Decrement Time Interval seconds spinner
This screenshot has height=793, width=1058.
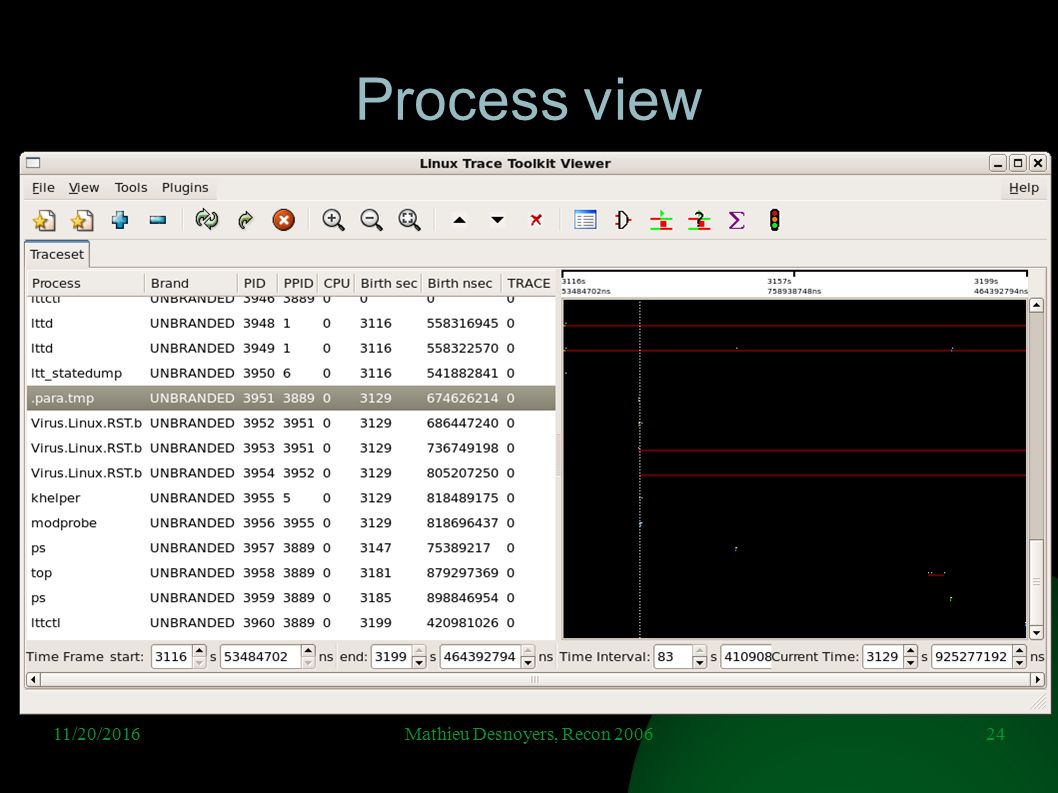click(x=700, y=663)
